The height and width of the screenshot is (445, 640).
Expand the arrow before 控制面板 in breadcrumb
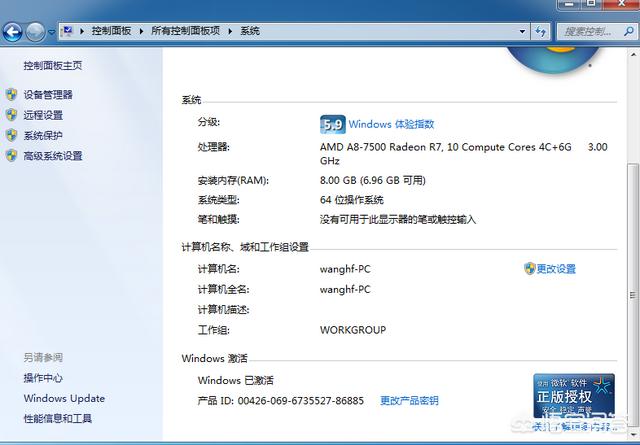[82, 31]
